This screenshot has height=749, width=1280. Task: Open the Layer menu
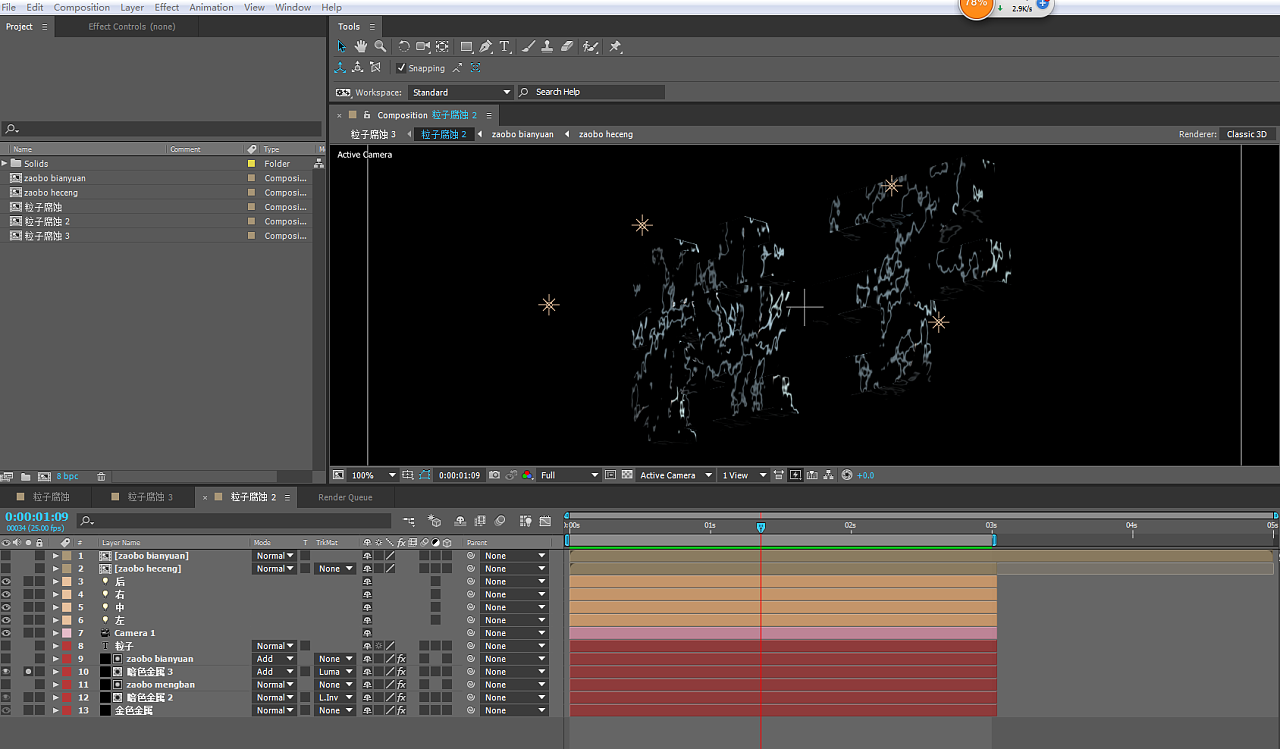(x=132, y=7)
